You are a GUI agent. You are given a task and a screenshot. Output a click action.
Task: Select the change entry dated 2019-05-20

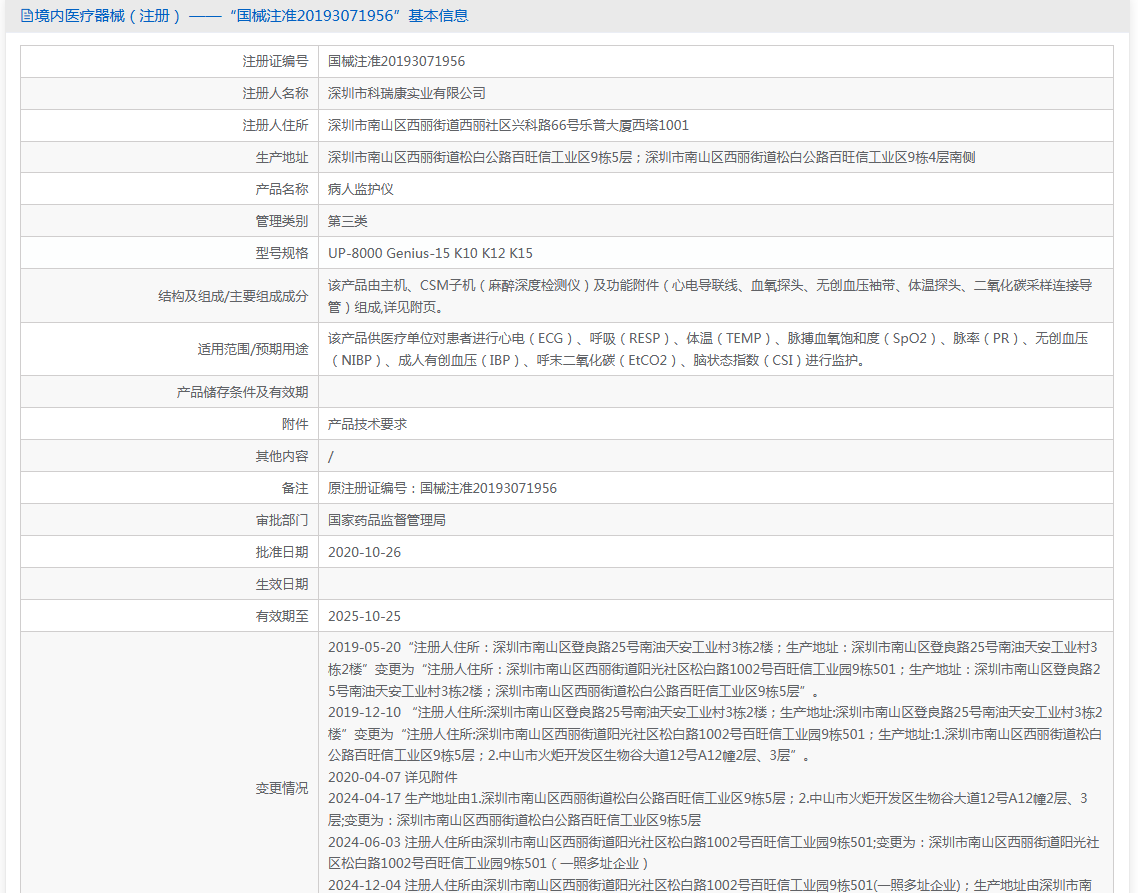[714, 669]
